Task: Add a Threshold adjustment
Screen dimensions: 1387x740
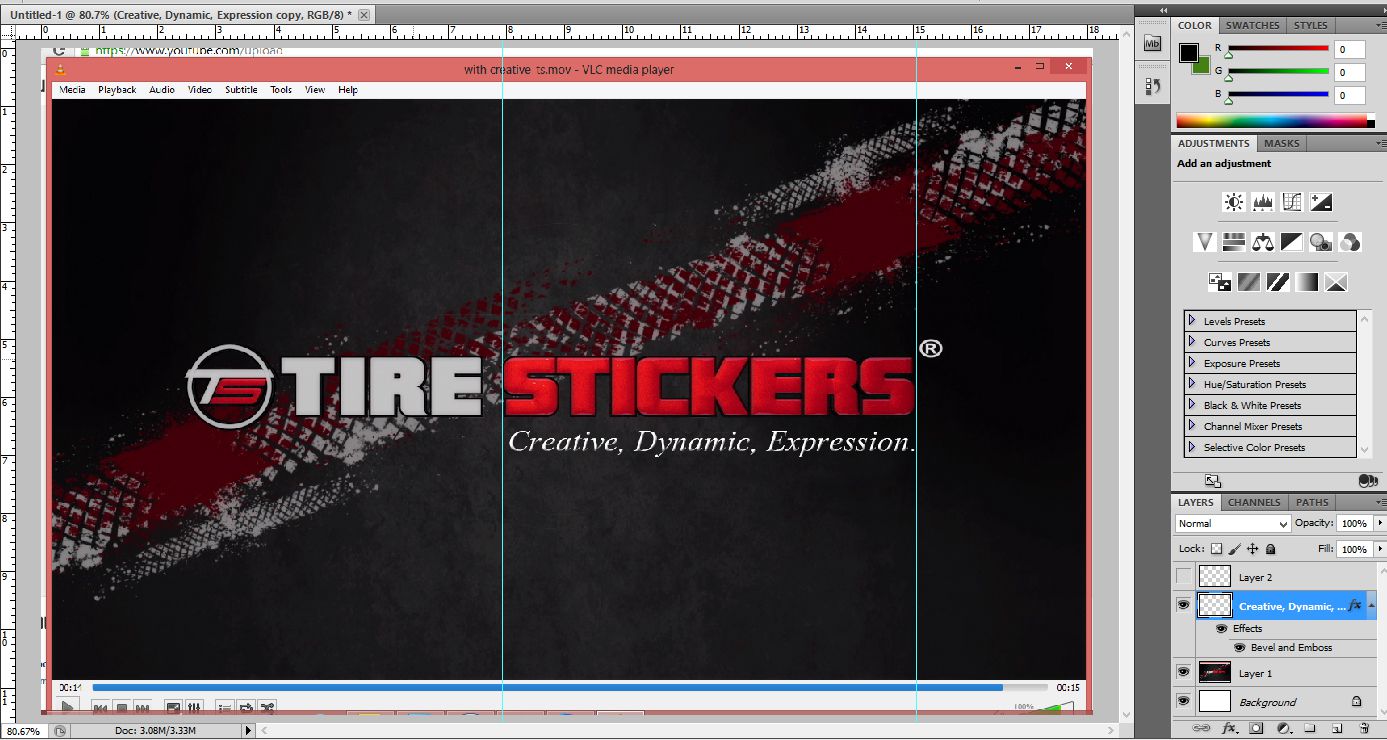Action: coord(1278,282)
